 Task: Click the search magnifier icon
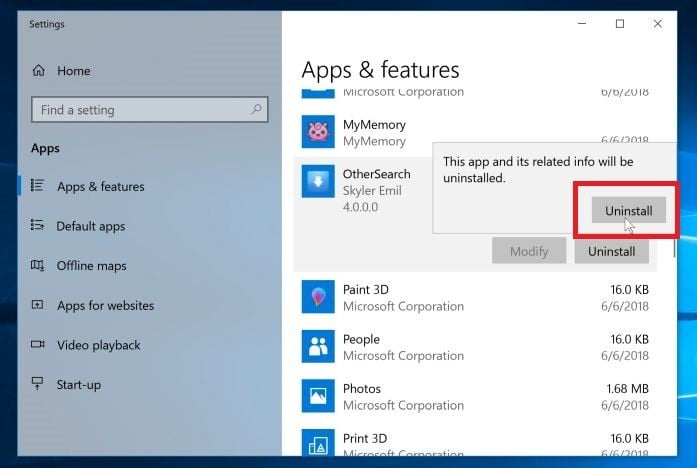(256, 110)
